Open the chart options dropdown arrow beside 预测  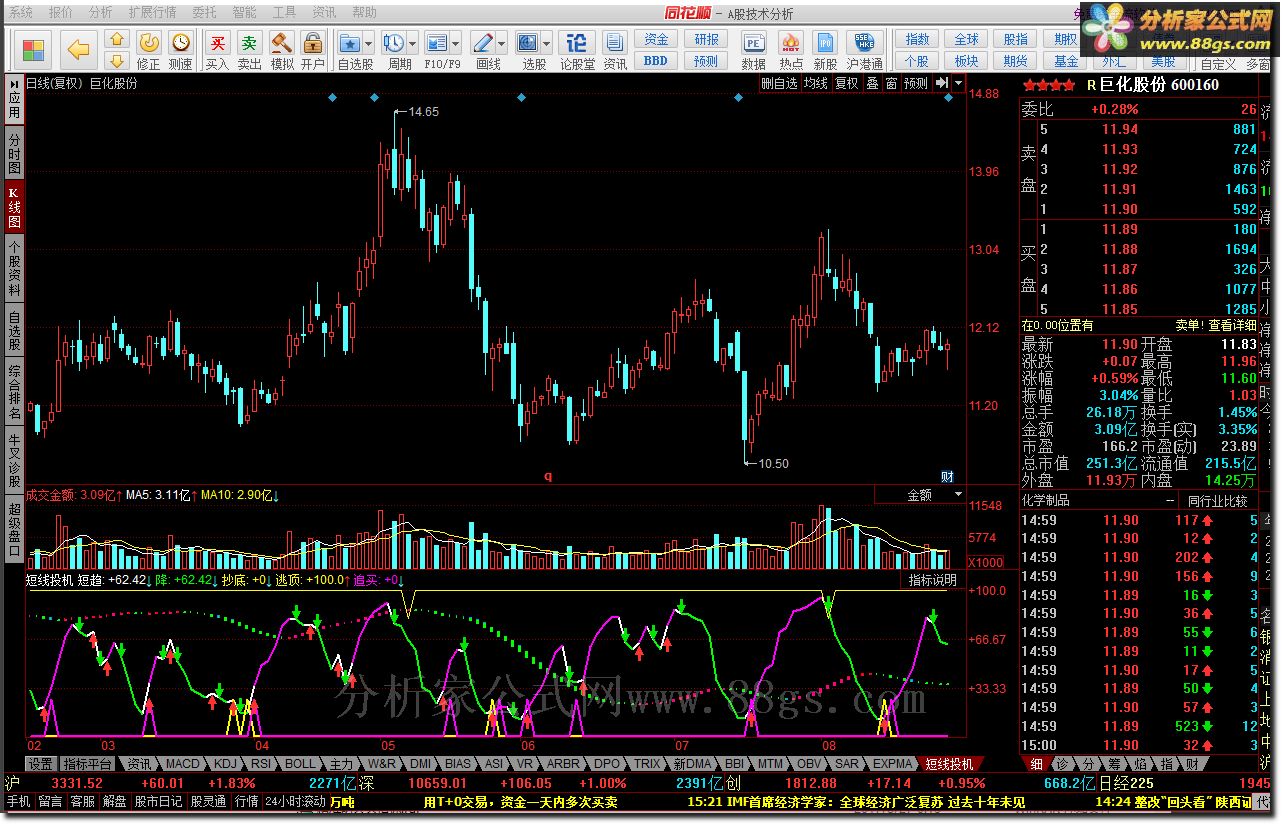959,84
